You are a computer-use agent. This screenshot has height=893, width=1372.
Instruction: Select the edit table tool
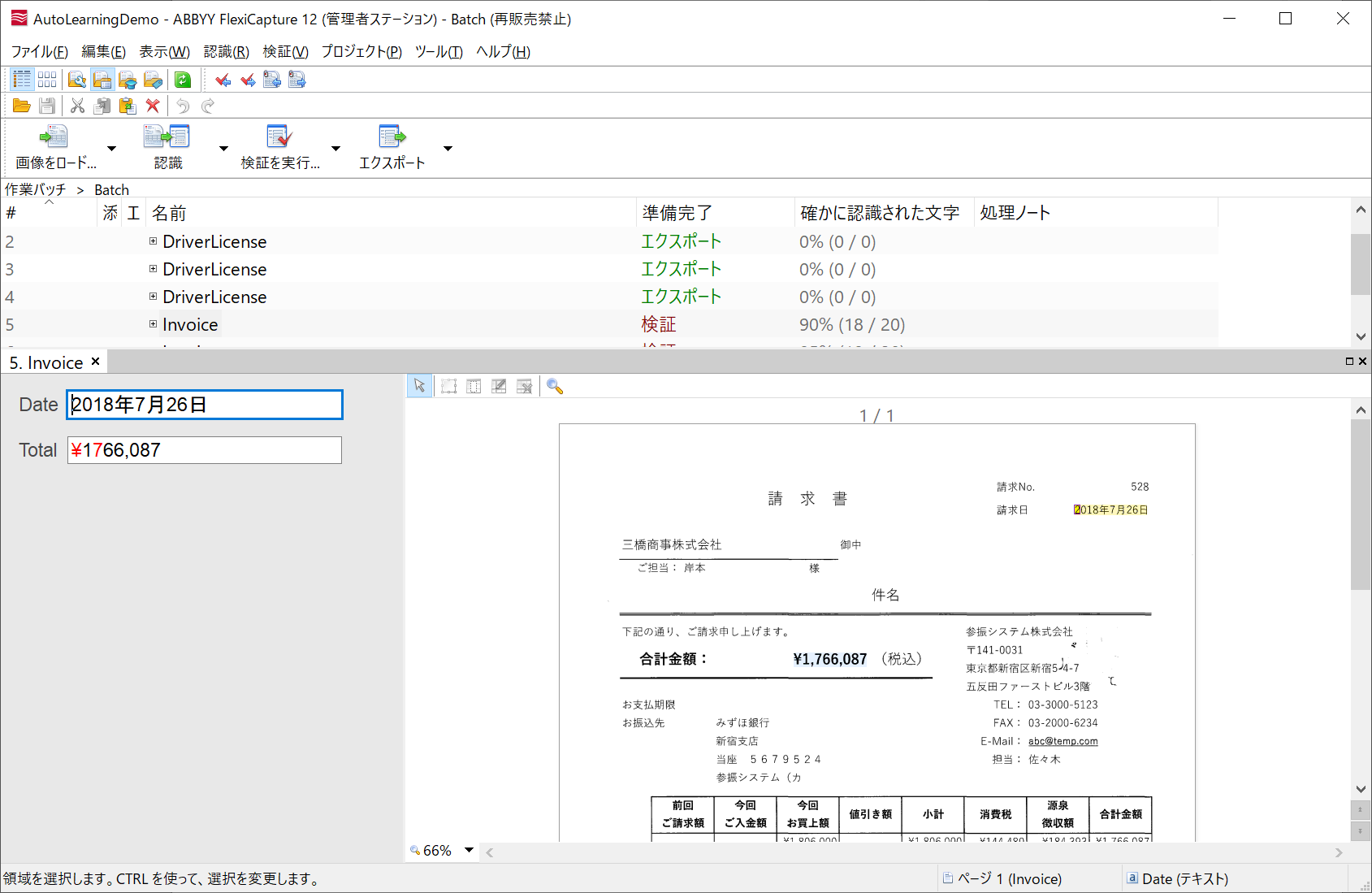[500, 387]
